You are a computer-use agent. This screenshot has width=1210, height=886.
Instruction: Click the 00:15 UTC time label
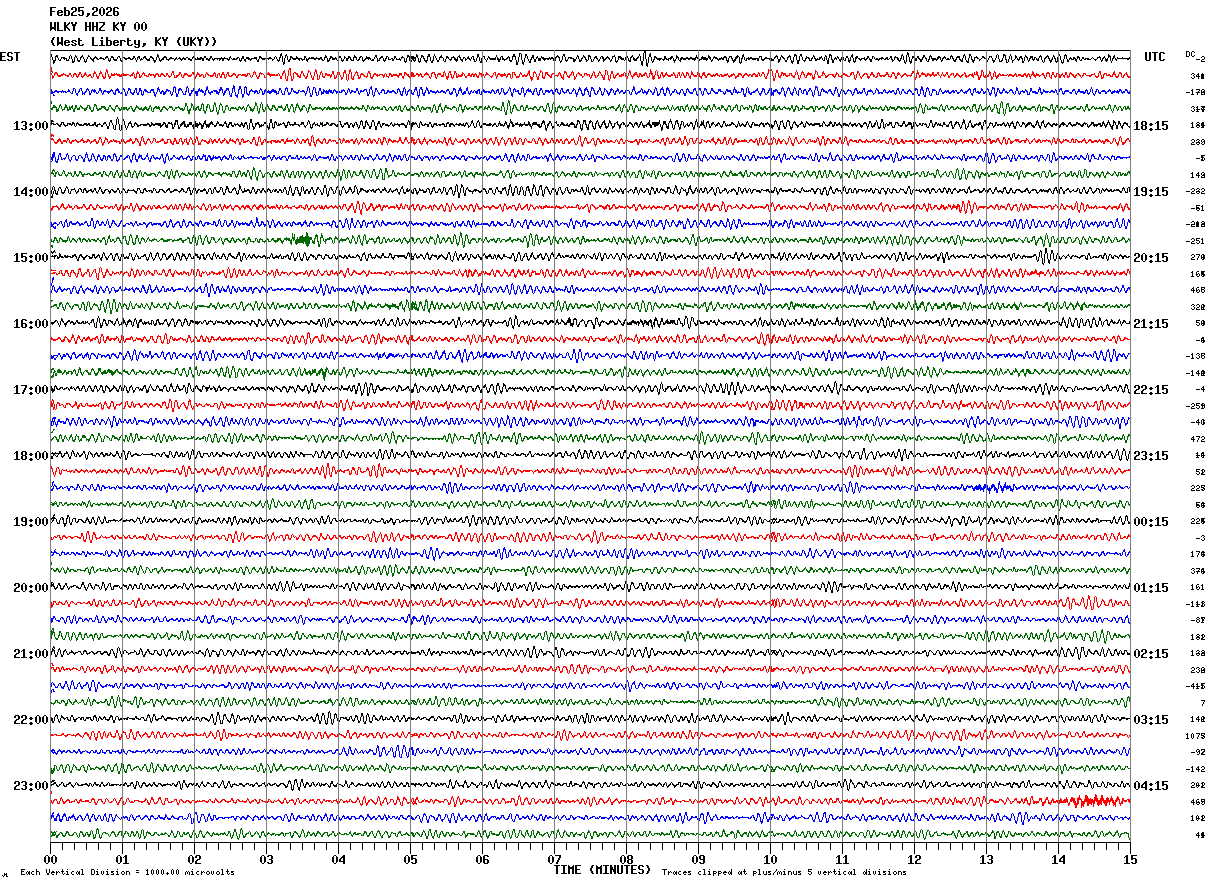click(1151, 522)
